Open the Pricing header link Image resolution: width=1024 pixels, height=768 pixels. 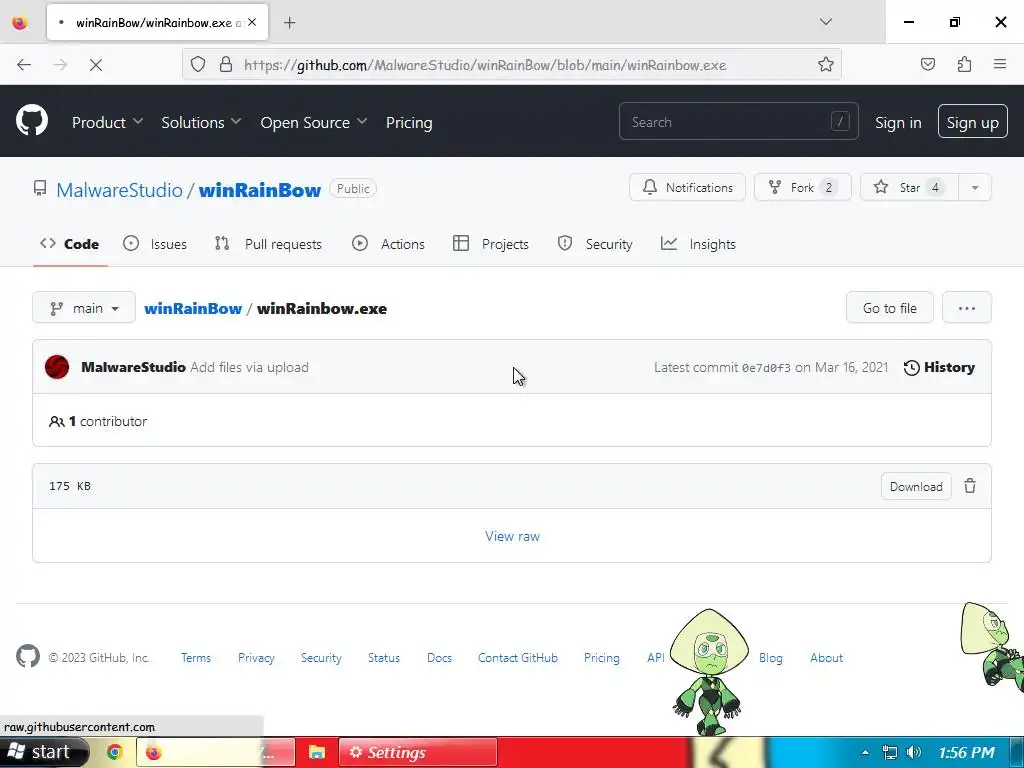[409, 122]
